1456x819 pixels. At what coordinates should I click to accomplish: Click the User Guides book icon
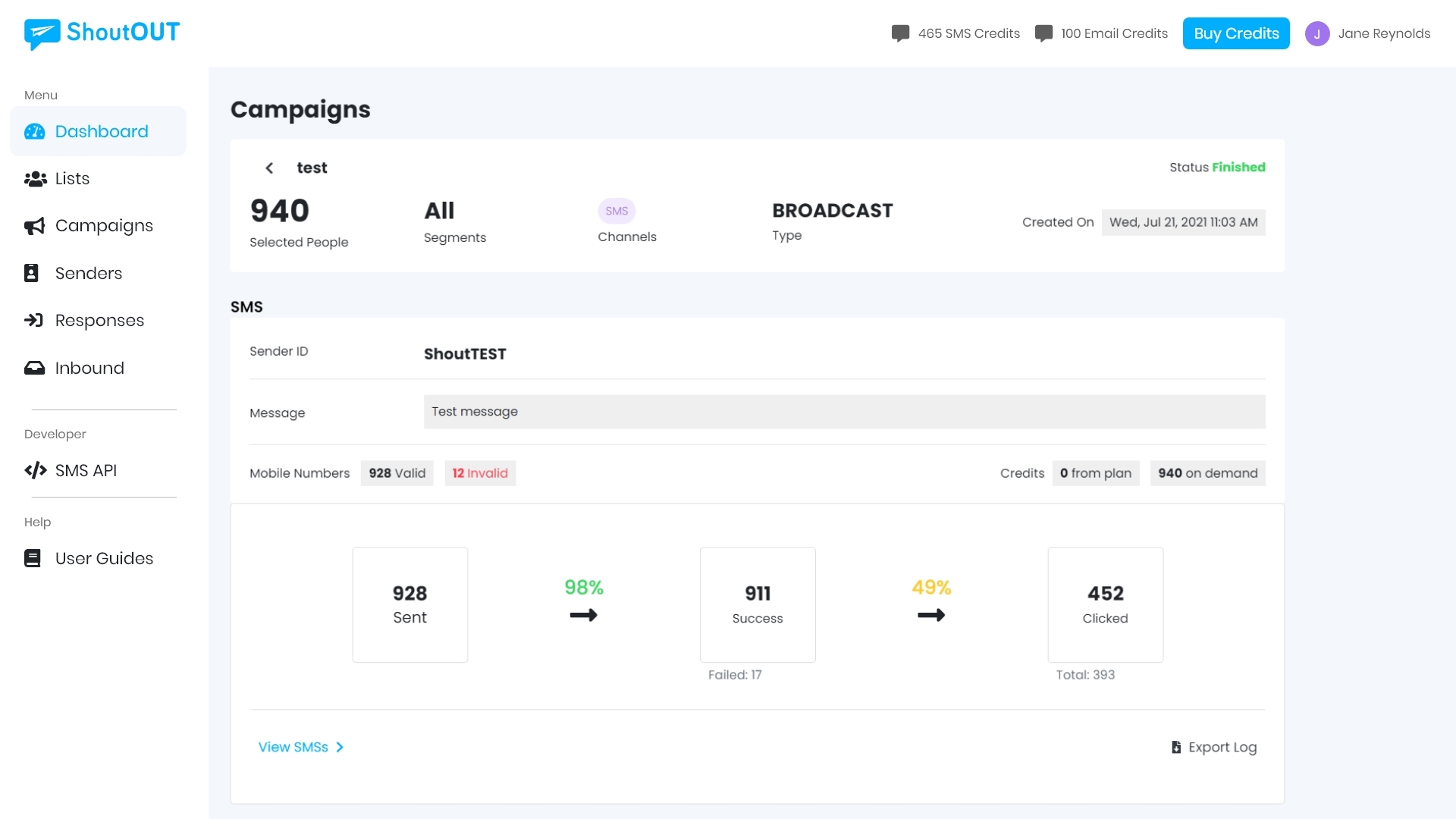[33, 558]
